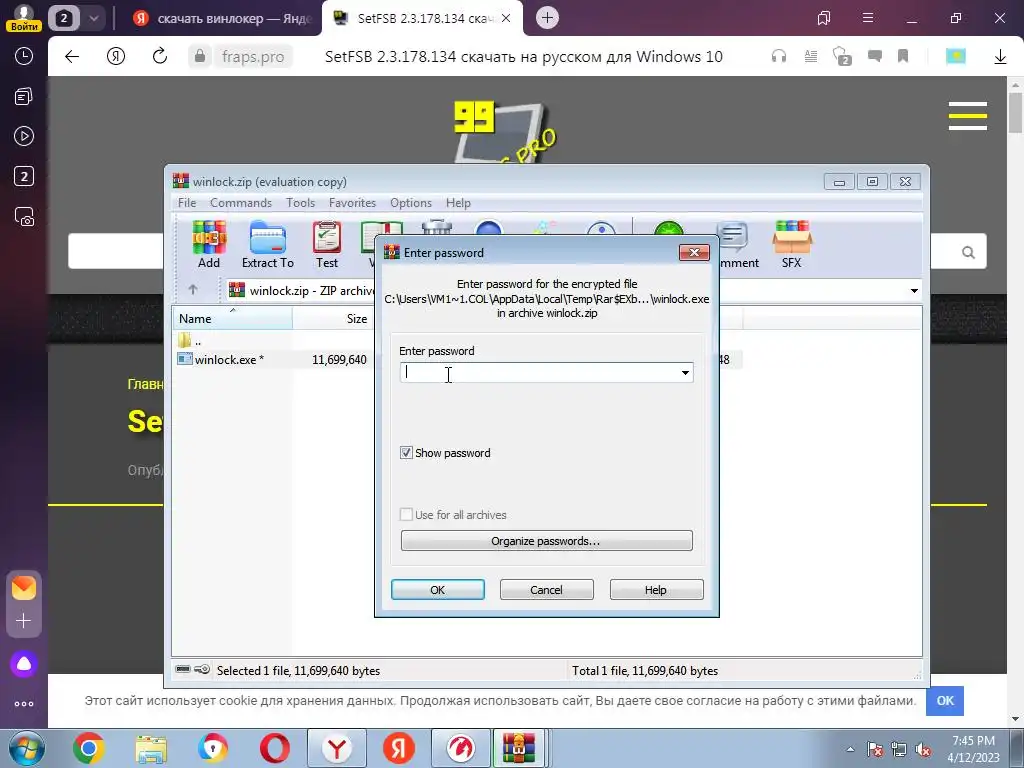Open the Favorites menu in WinRAR

[352, 203]
